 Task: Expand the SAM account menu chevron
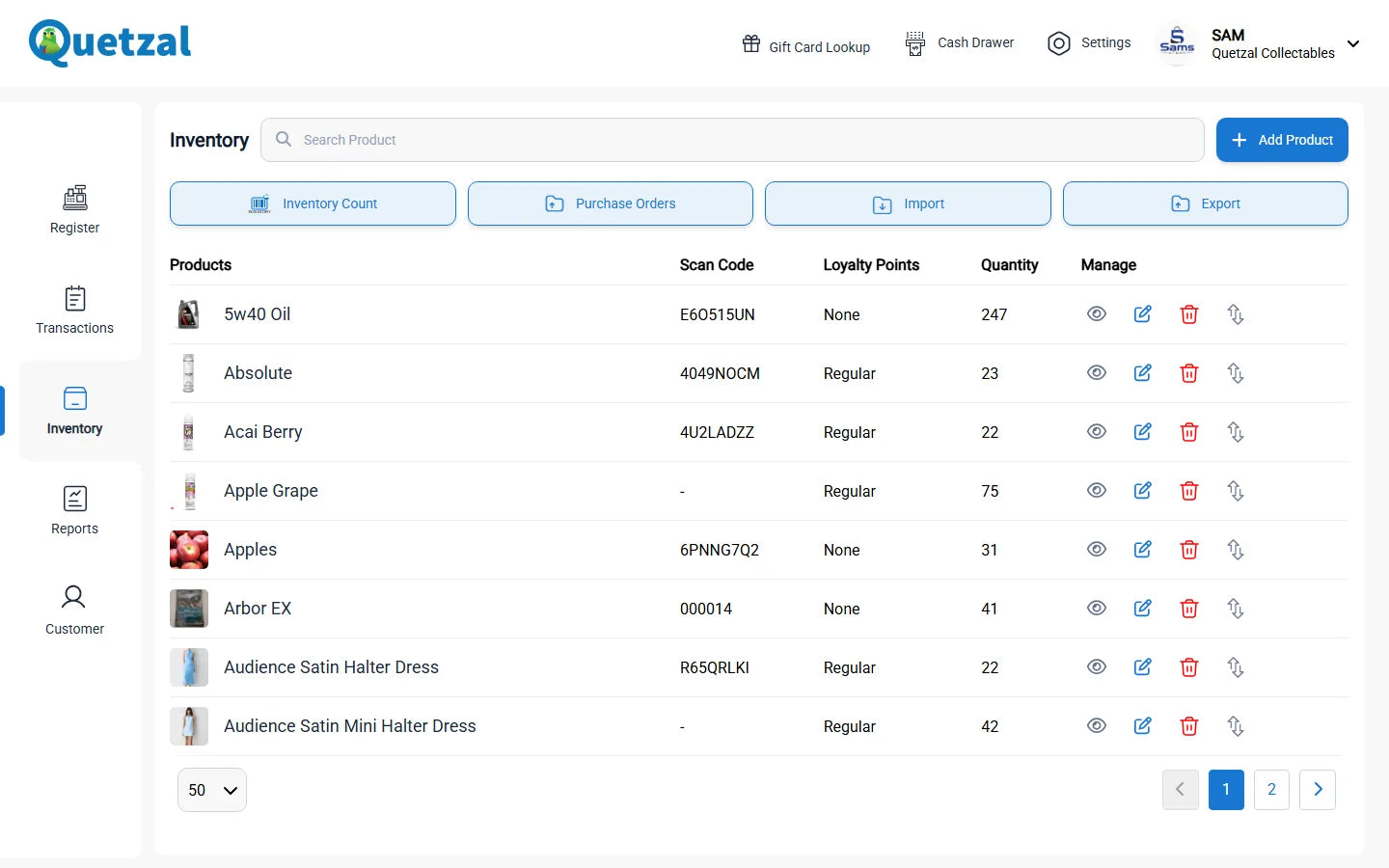(x=1353, y=43)
